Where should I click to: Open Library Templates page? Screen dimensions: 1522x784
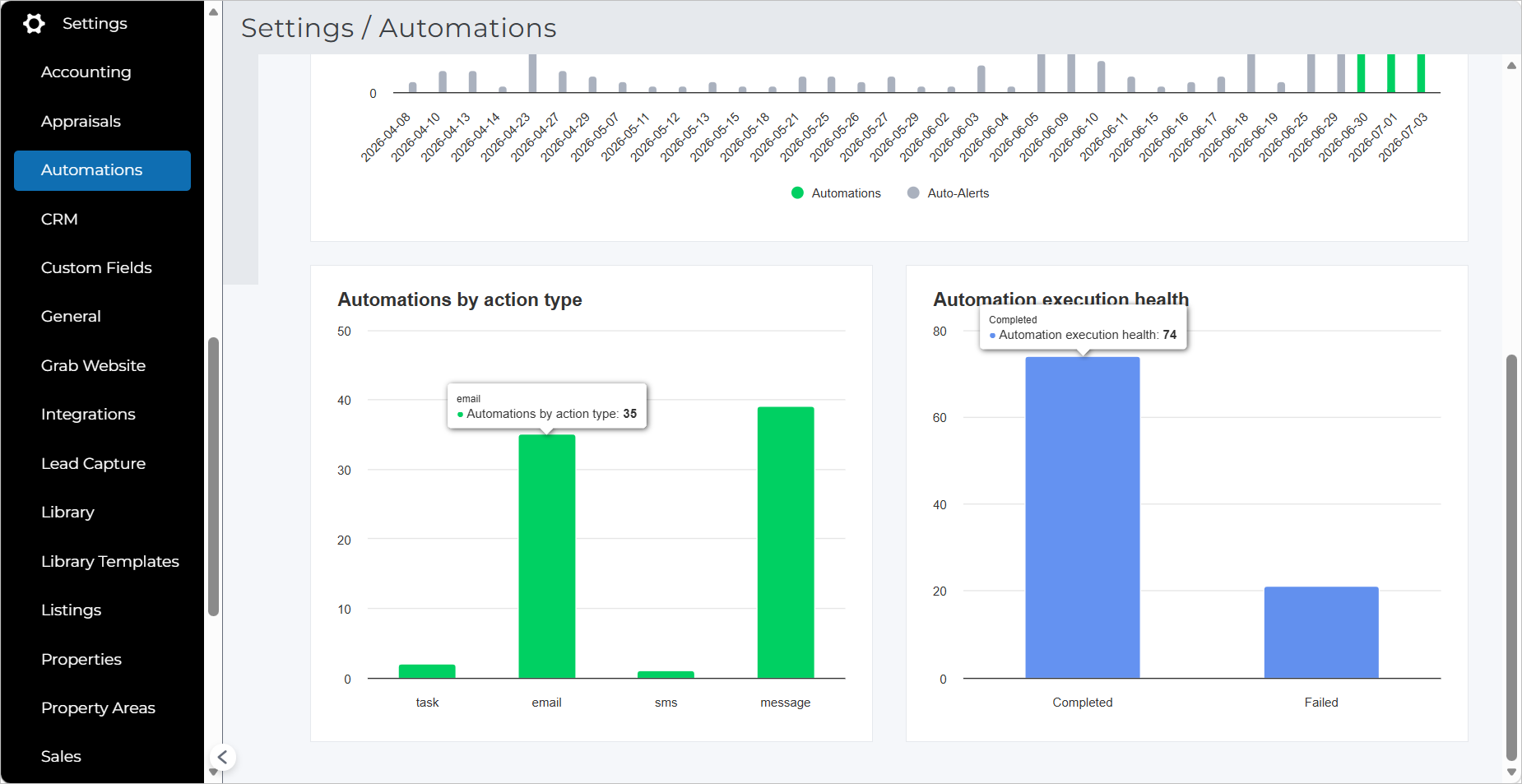(x=110, y=562)
